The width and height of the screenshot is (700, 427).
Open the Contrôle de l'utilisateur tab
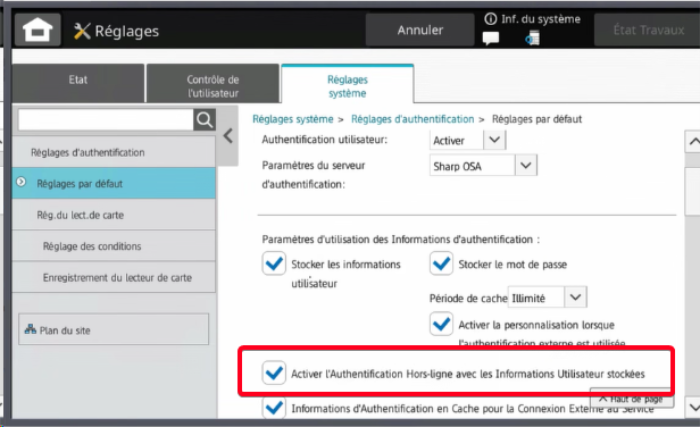pos(213,85)
